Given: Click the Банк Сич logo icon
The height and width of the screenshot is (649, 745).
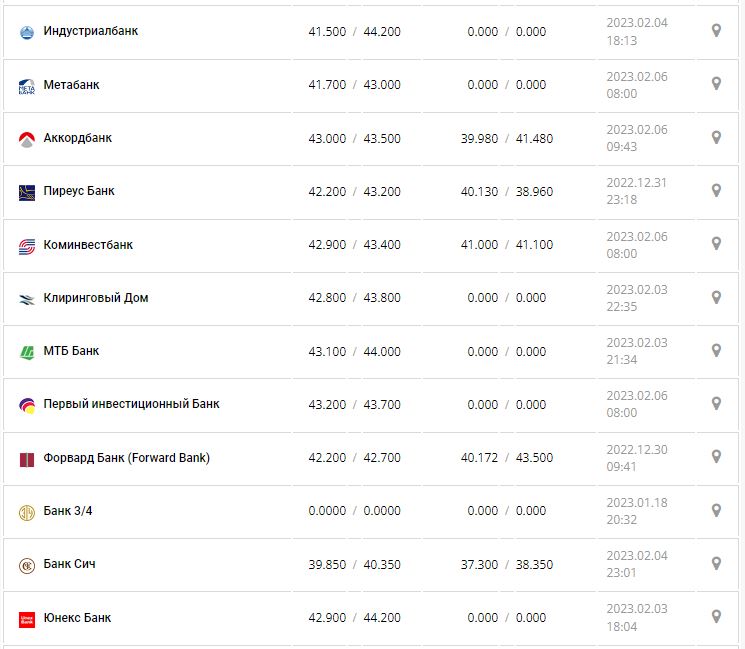Looking at the screenshot, I should coord(27,565).
